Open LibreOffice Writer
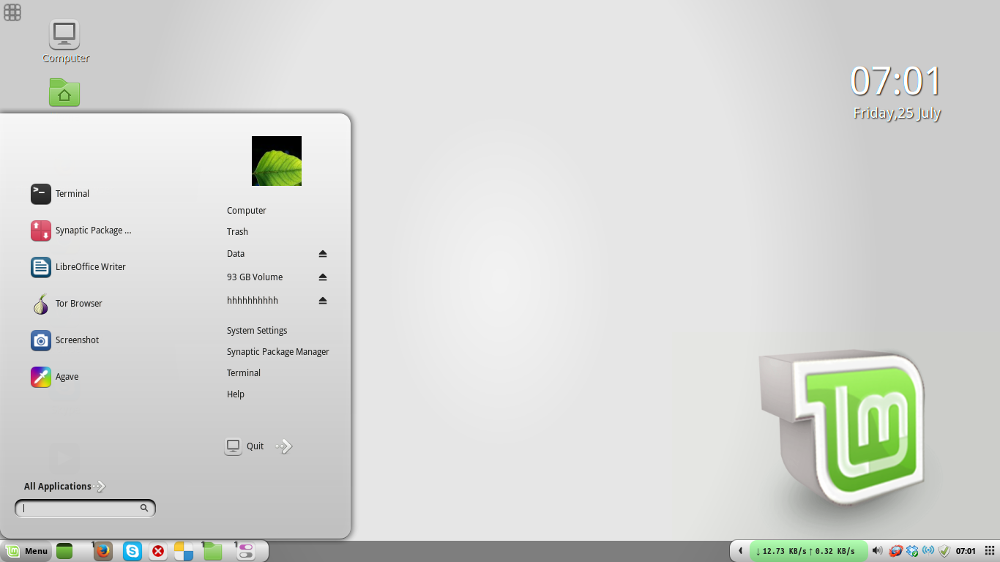 (x=78, y=267)
